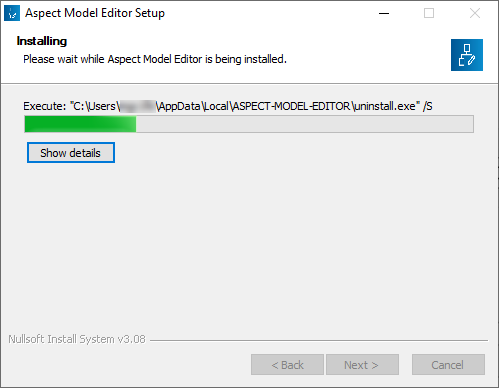The height and width of the screenshot is (388, 499).
Task: Click the horizontal line beside Nullsoft branding
Action: [x=319, y=340]
